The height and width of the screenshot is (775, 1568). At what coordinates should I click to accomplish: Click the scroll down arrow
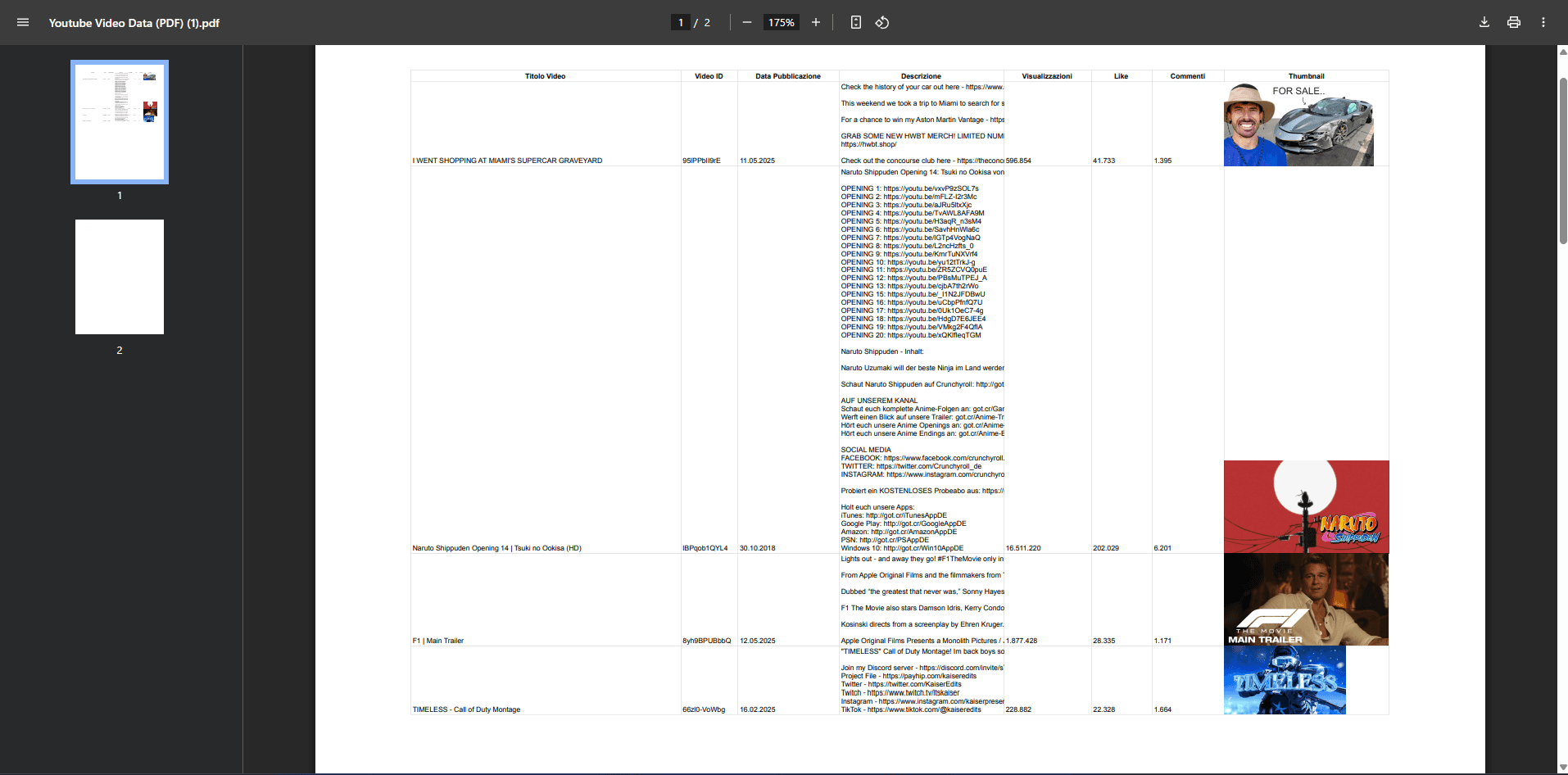tap(1562, 768)
